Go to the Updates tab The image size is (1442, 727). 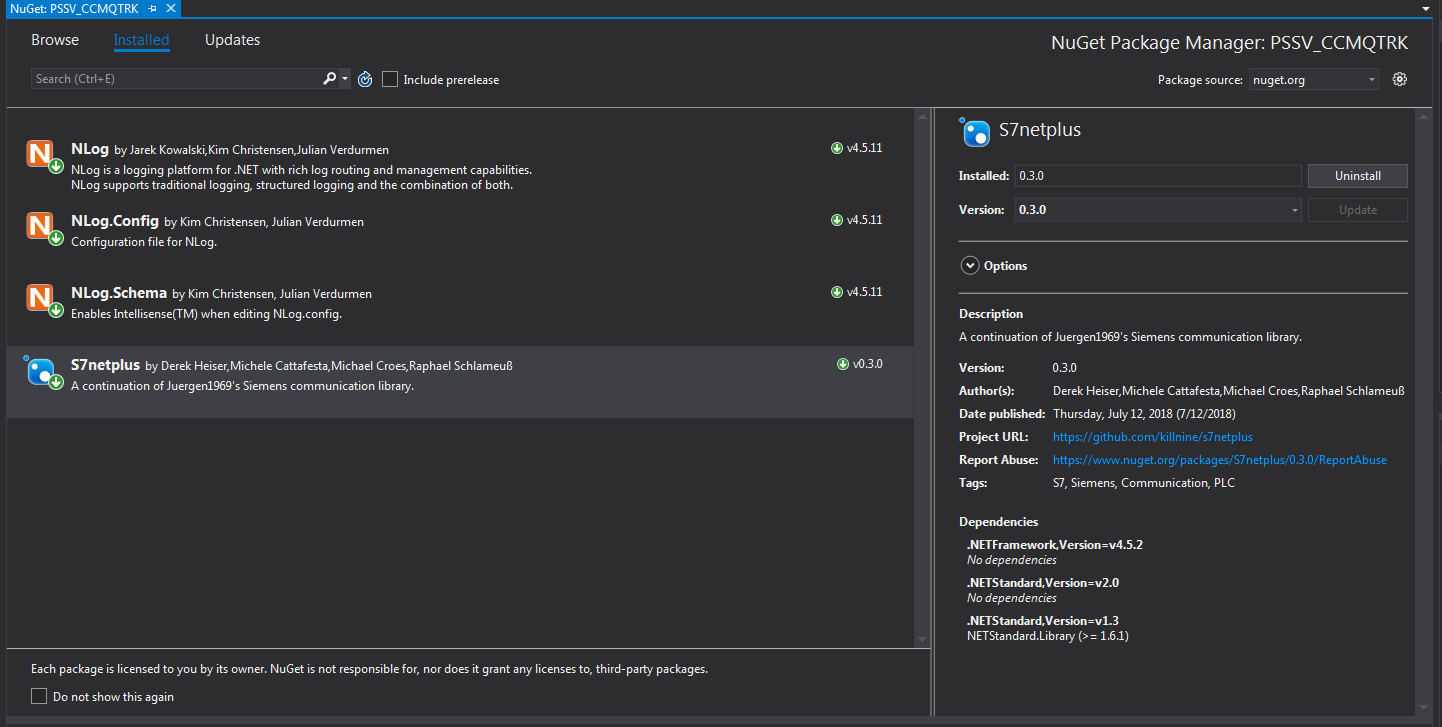pyautogui.click(x=232, y=40)
